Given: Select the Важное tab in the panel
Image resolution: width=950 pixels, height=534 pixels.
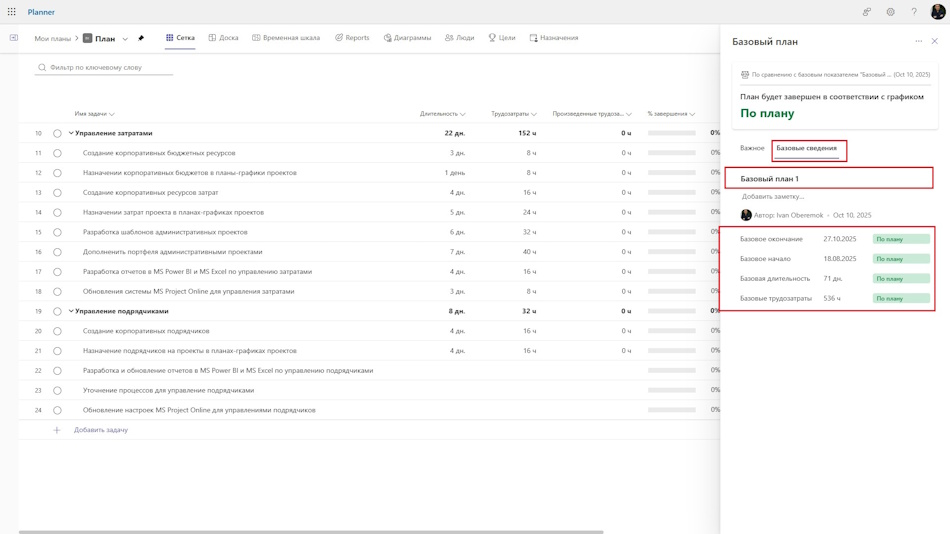Looking at the screenshot, I should pos(752,148).
